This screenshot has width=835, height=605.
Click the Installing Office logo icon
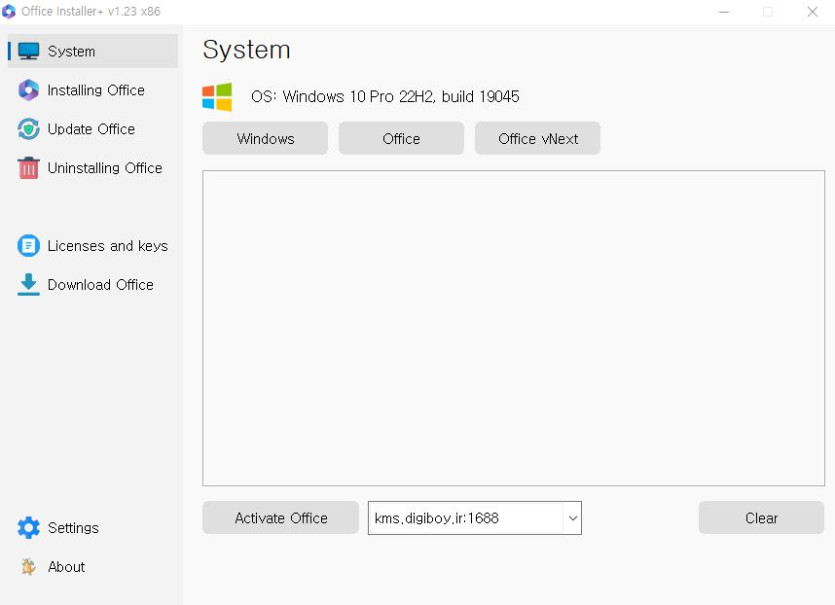click(x=29, y=90)
